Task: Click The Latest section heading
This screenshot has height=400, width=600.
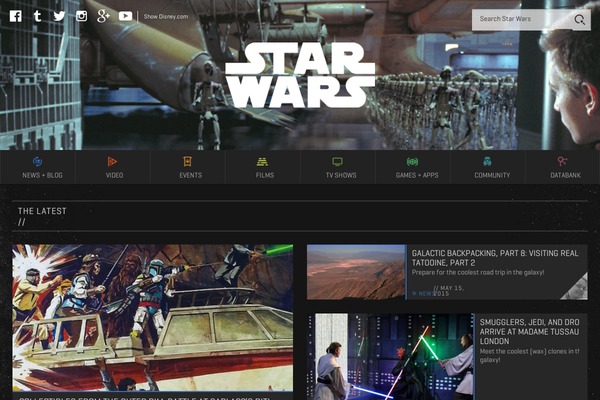Action: (x=42, y=211)
